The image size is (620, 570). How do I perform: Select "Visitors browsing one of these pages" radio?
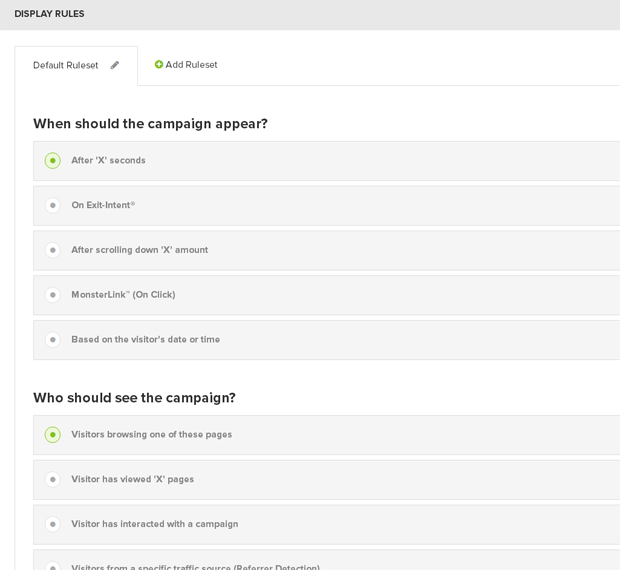(x=53, y=435)
